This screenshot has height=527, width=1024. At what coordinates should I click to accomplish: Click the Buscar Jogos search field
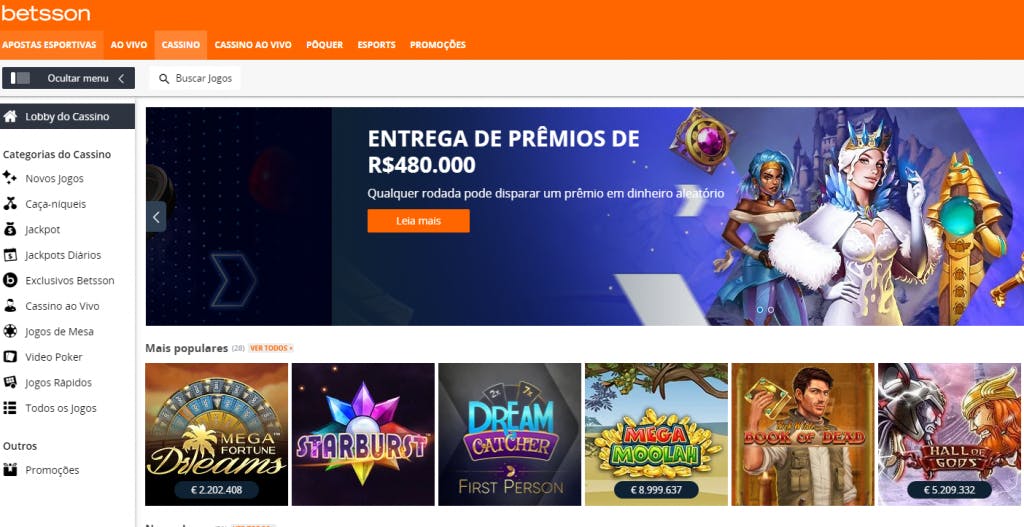195,78
